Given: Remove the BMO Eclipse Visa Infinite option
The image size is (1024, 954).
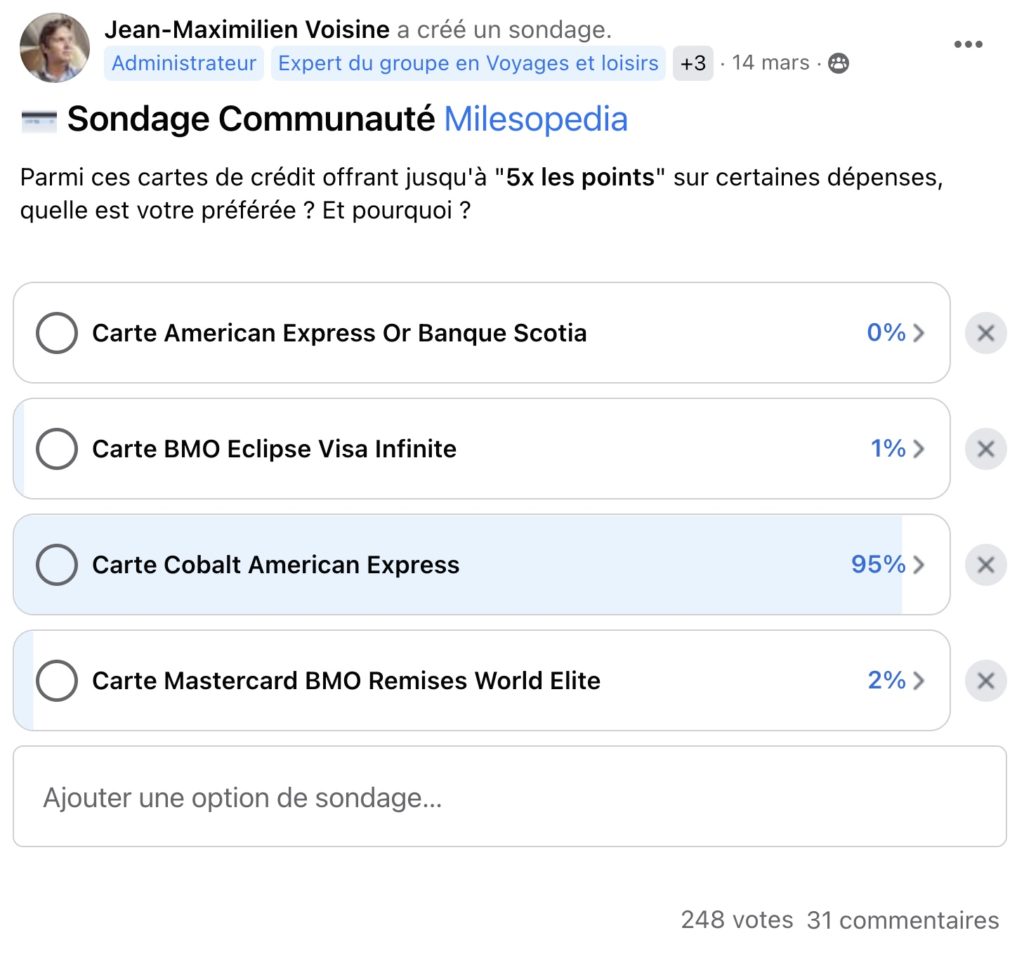Looking at the screenshot, I should [985, 449].
